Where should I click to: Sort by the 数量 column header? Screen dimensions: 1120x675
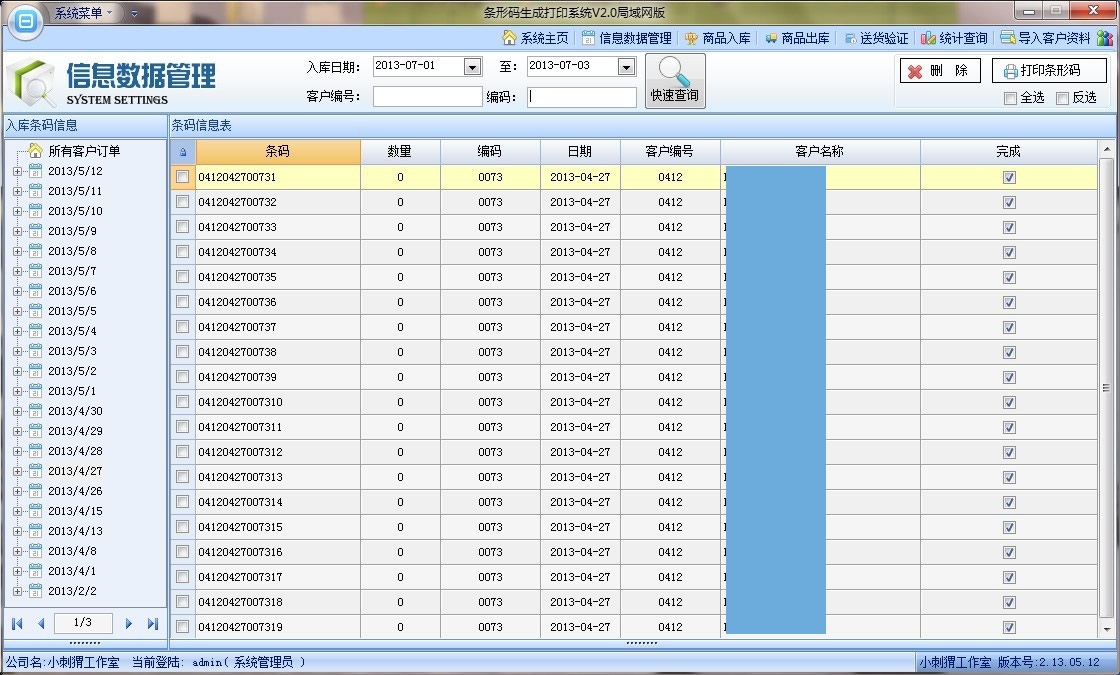coord(400,151)
